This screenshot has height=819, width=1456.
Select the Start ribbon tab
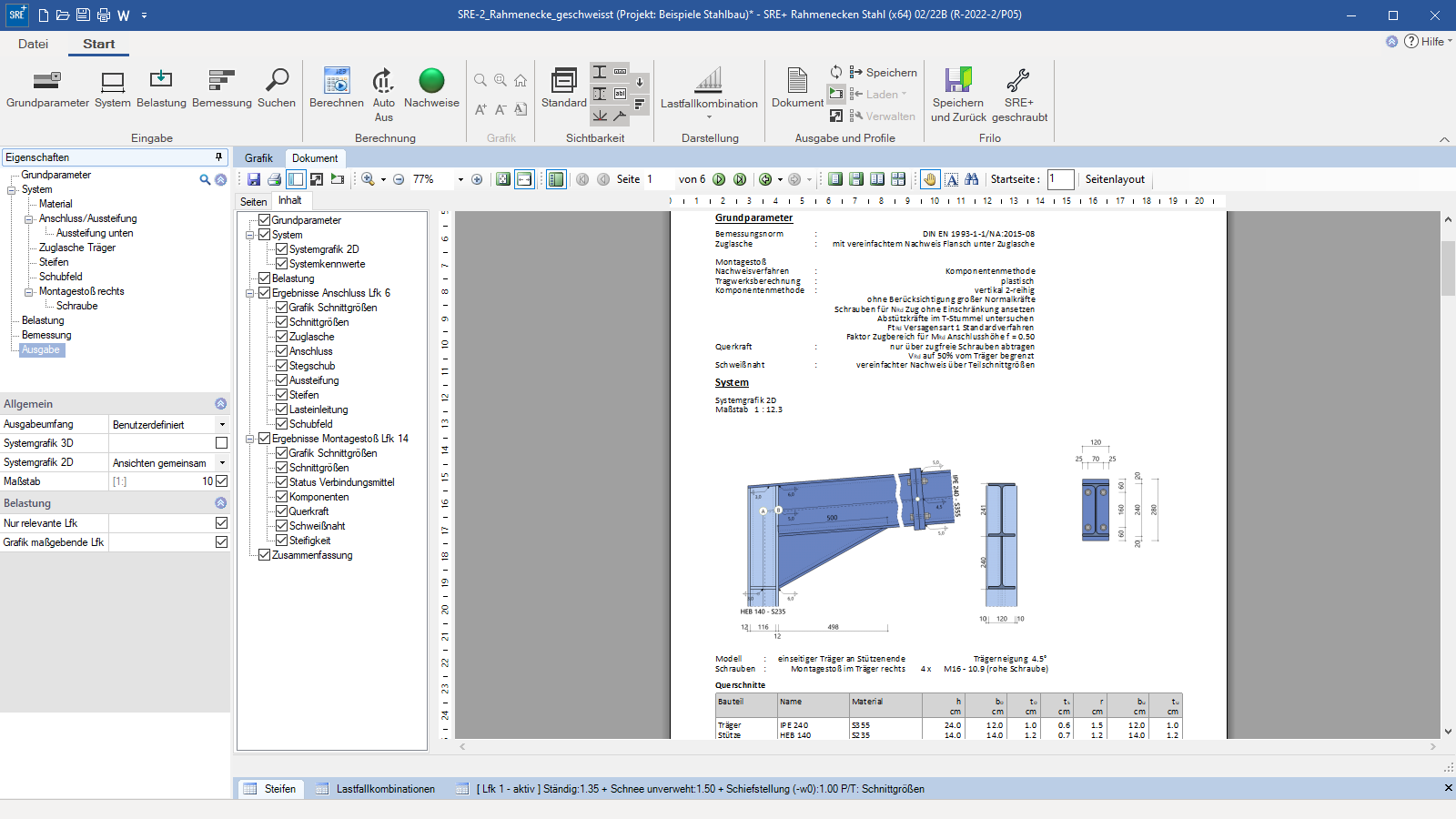[x=98, y=44]
